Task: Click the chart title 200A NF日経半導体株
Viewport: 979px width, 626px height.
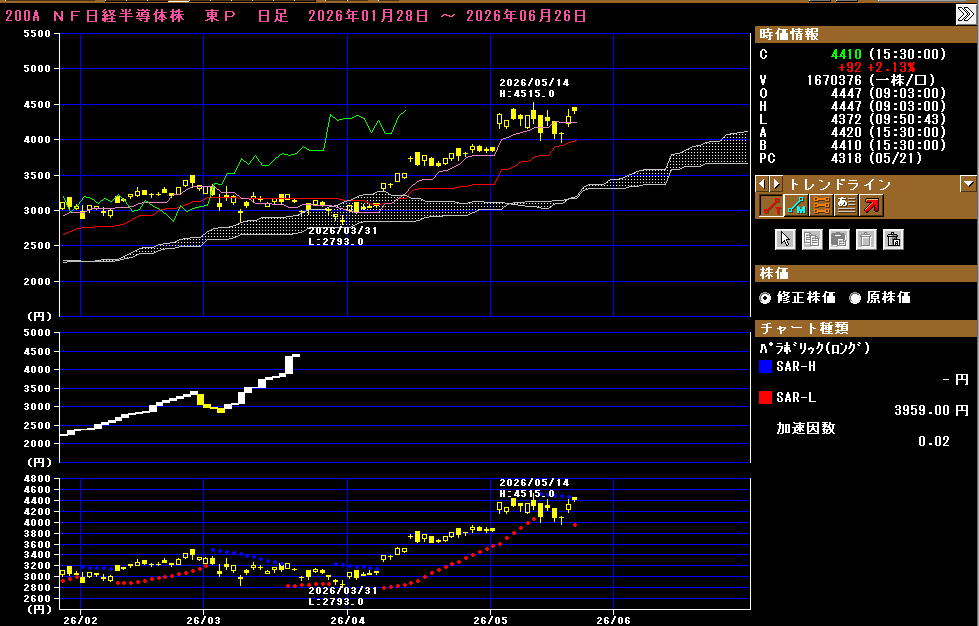Action: pyautogui.click(x=95, y=16)
